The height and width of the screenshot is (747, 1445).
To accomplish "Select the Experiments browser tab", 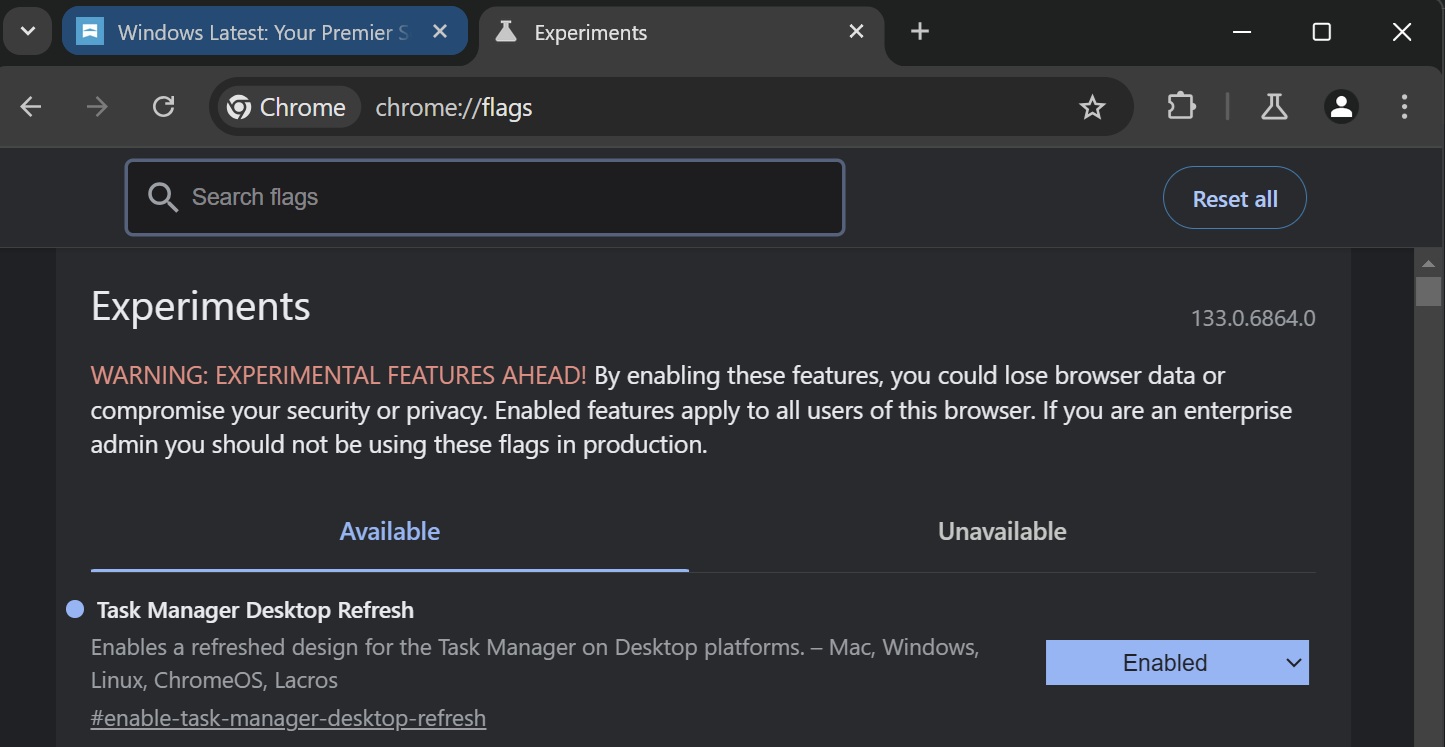I will pos(680,32).
